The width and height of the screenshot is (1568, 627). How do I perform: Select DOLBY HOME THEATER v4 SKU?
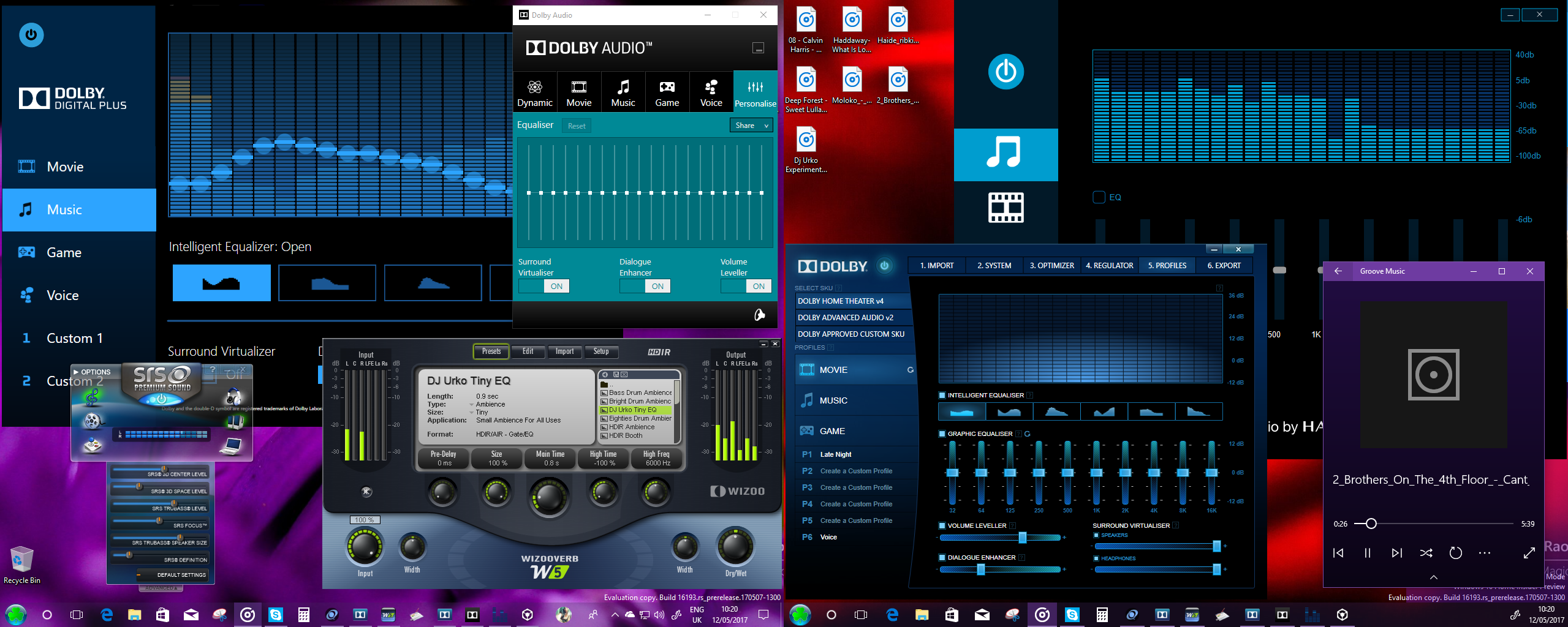tap(854, 301)
